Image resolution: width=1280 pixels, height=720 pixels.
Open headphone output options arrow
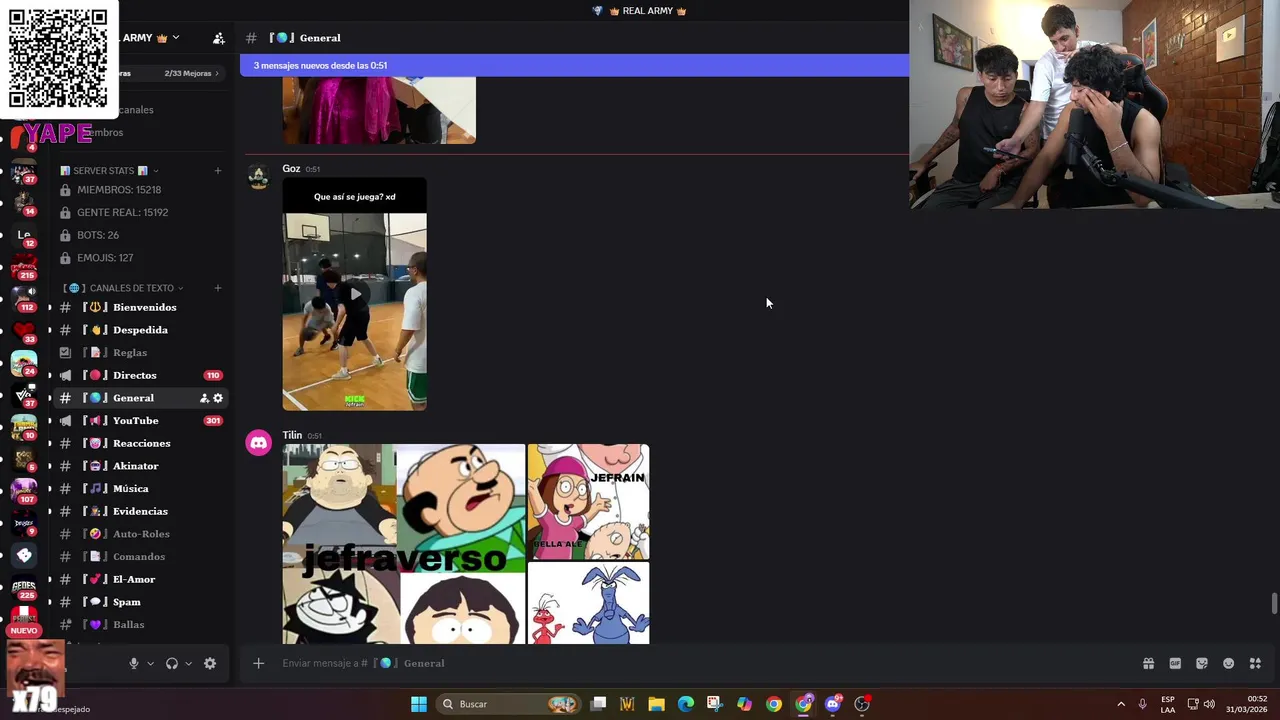click(188, 663)
